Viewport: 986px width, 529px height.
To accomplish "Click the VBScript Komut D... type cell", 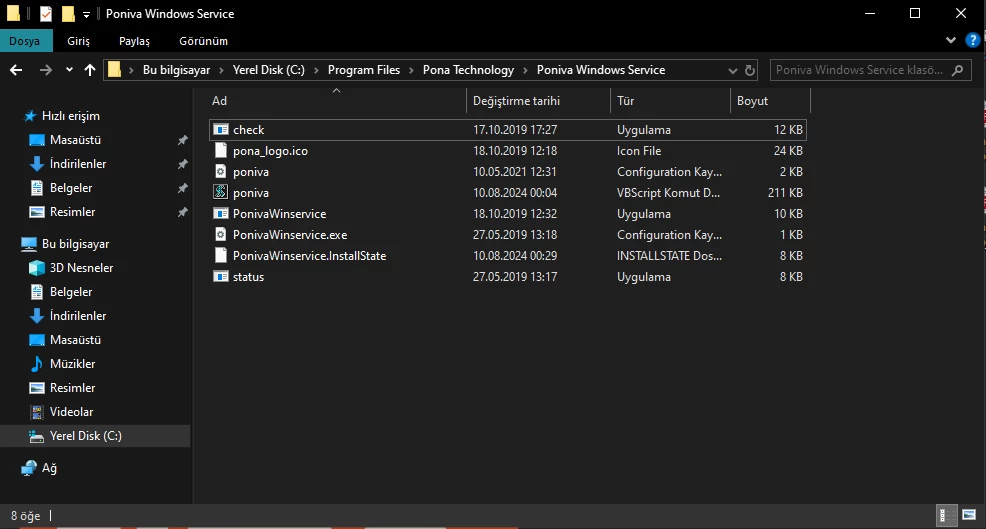I will coord(668,193).
